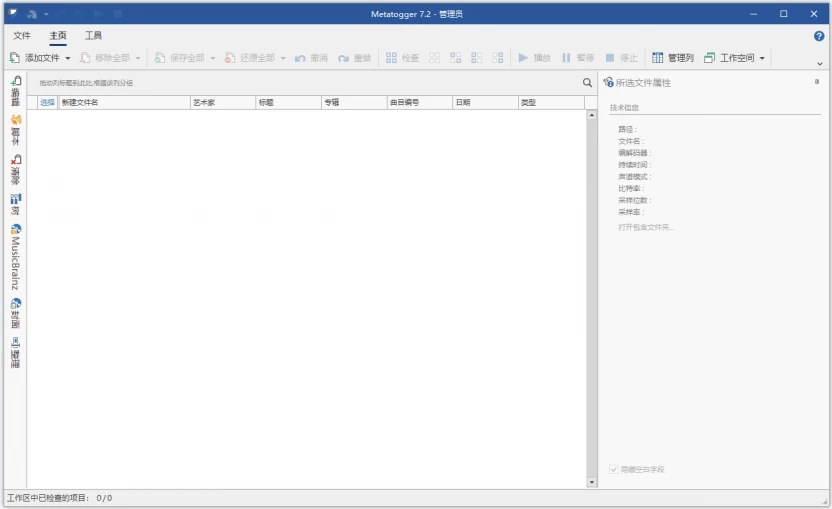The width and height of the screenshot is (832, 509).
Task: Click the 新建文件名 column header
Action: (x=123, y=102)
